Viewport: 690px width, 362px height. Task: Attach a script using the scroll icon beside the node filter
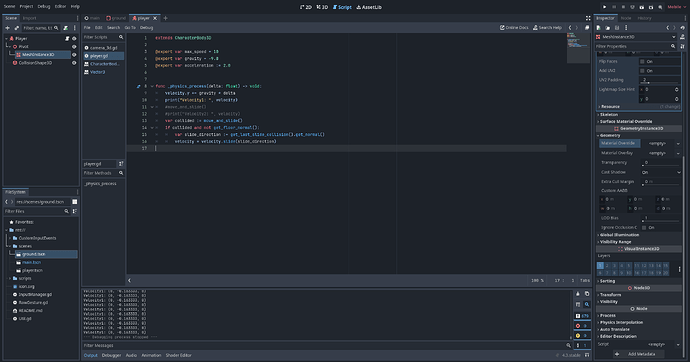[x=66, y=28]
